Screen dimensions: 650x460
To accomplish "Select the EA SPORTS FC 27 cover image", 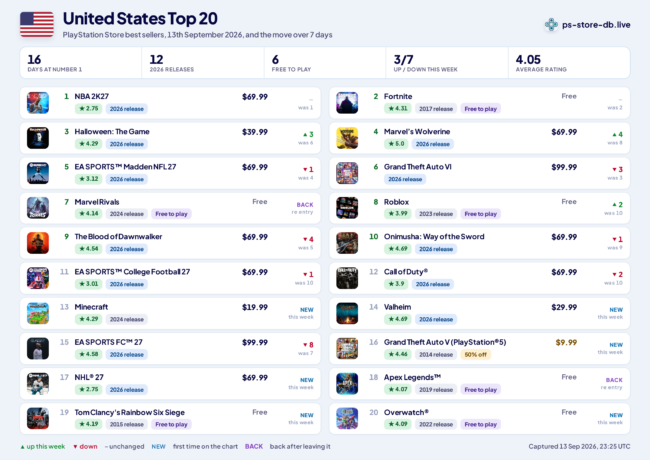I will pos(38,349).
